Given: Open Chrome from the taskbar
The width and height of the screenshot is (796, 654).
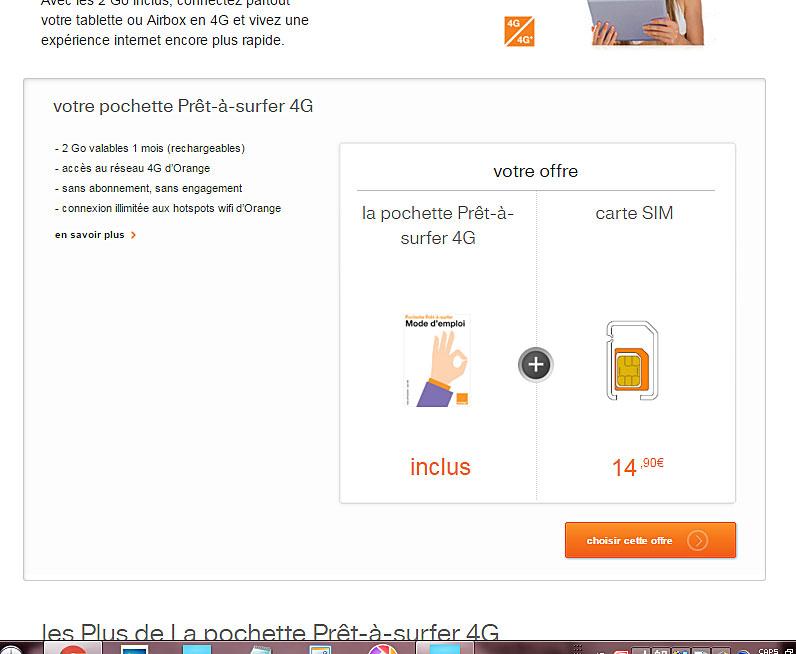Looking at the screenshot, I should 73,648.
